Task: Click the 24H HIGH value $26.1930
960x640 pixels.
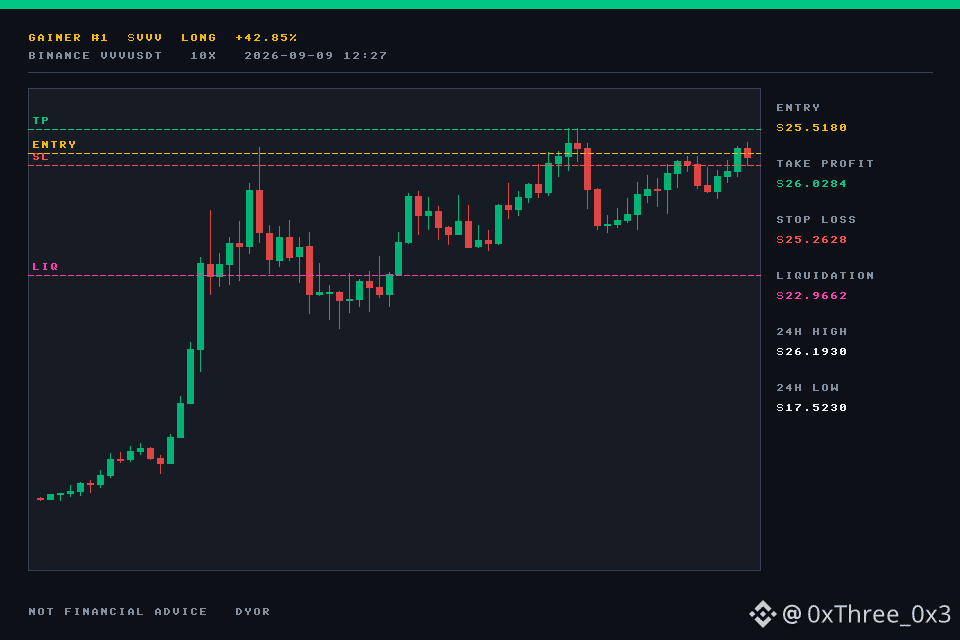Action: click(812, 352)
